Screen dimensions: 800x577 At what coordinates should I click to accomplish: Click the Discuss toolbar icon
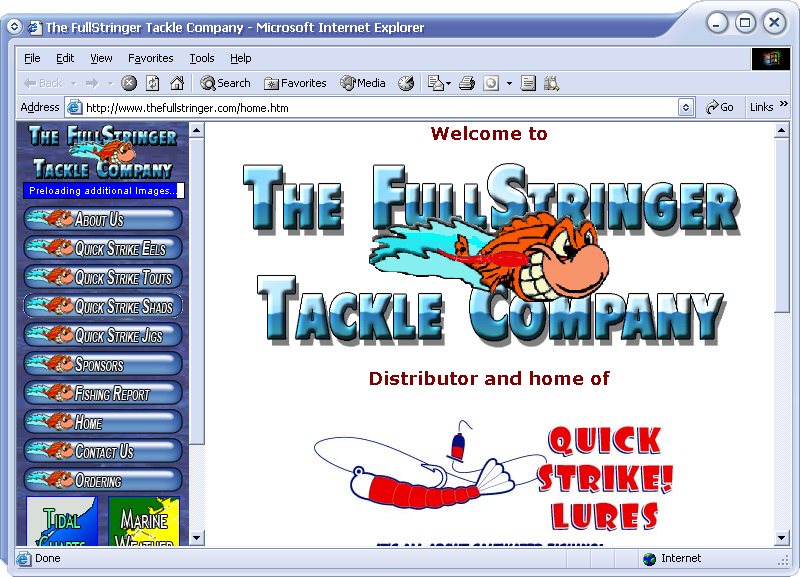528,83
